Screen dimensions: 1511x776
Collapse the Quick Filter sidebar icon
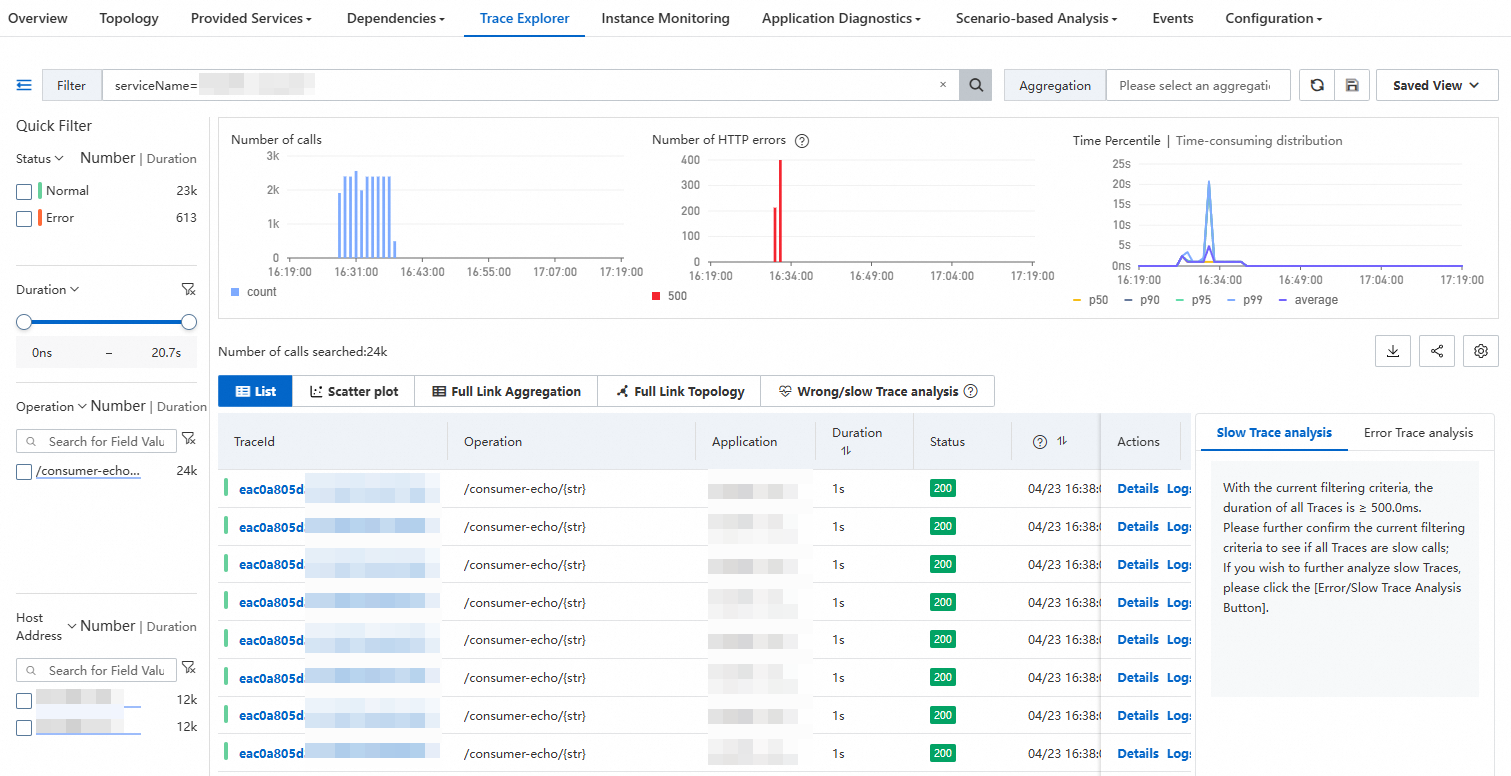tap(24, 86)
